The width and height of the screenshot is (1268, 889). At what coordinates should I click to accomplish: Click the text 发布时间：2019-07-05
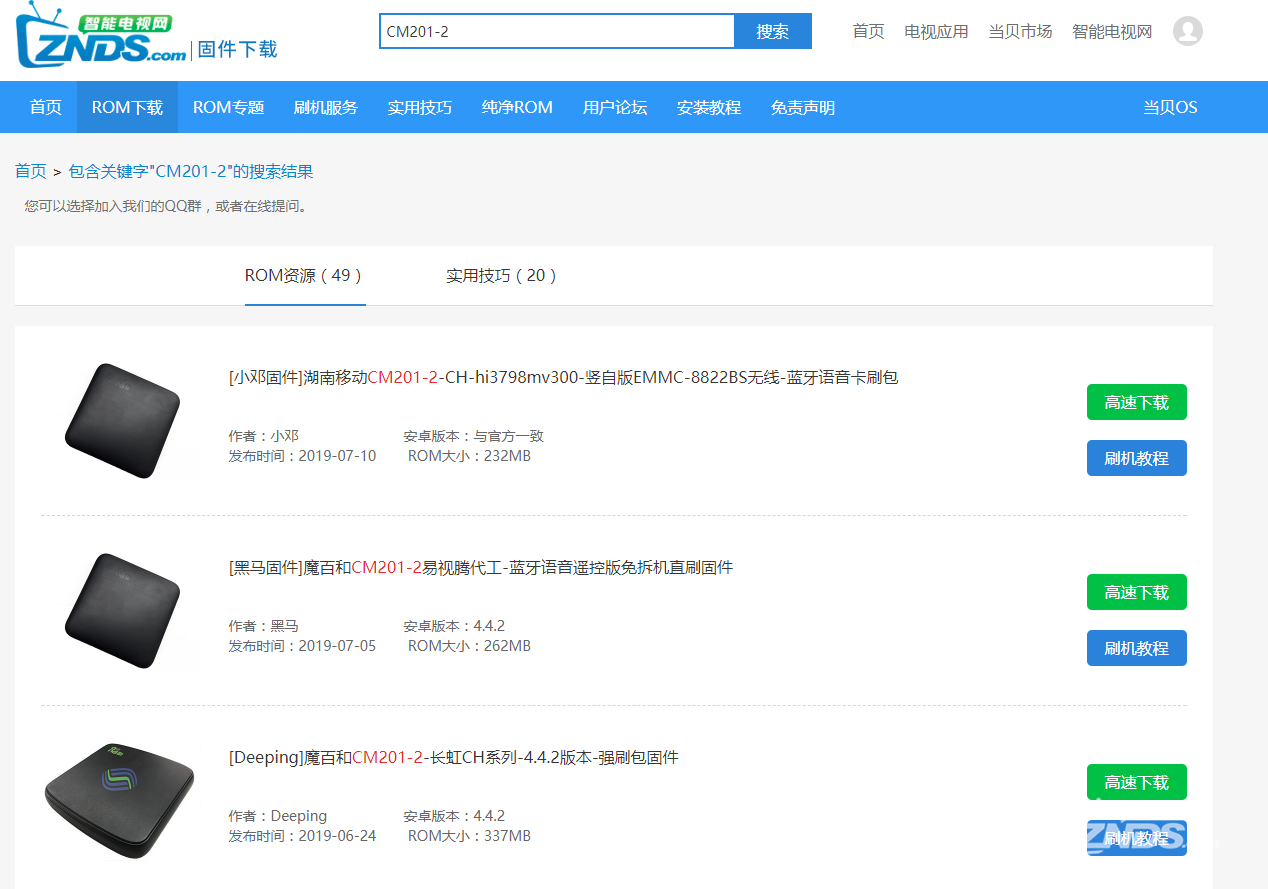click(x=303, y=646)
